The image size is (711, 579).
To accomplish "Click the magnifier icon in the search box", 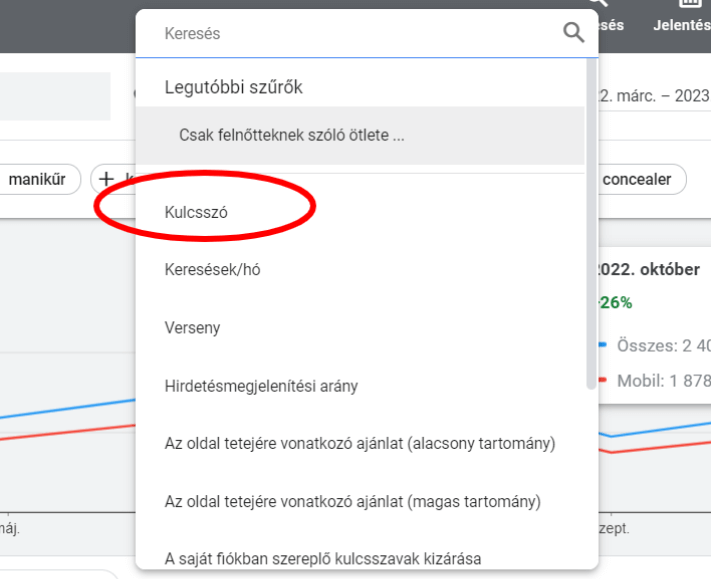I will coord(573,33).
